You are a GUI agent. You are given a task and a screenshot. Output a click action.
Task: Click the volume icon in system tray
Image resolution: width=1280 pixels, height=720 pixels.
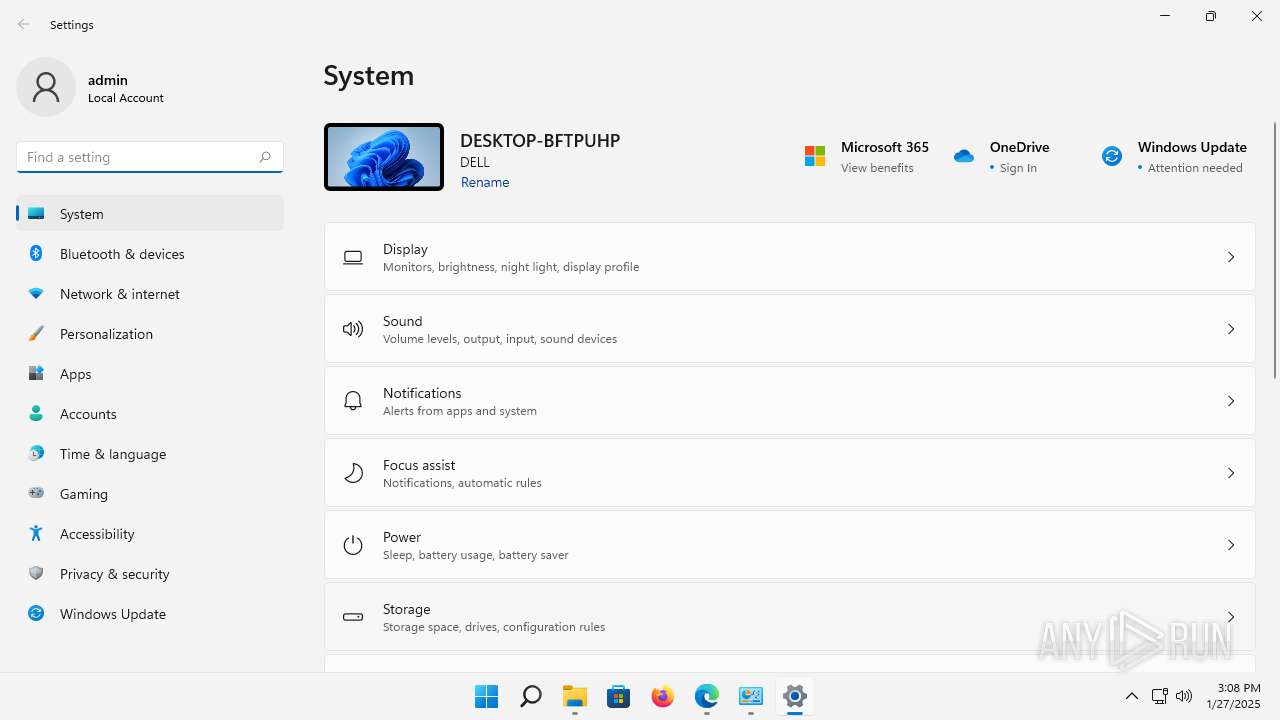click(x=1184, y=696)
